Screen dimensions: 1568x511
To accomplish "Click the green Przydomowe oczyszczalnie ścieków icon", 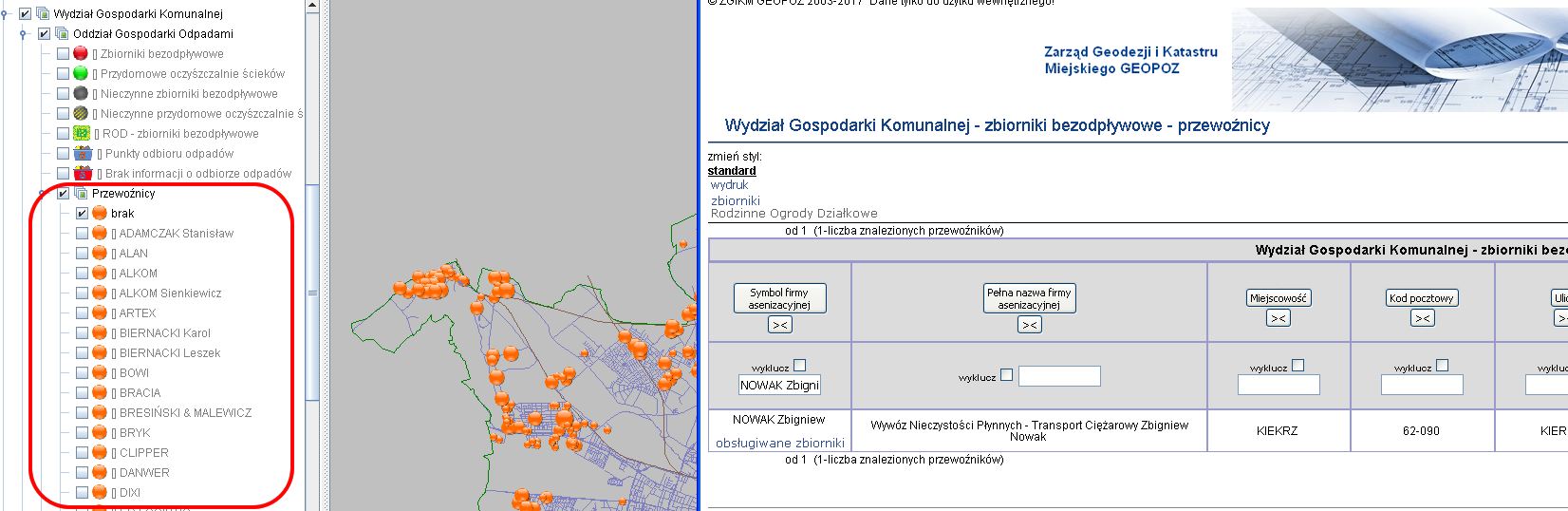I will click(81, 74).
